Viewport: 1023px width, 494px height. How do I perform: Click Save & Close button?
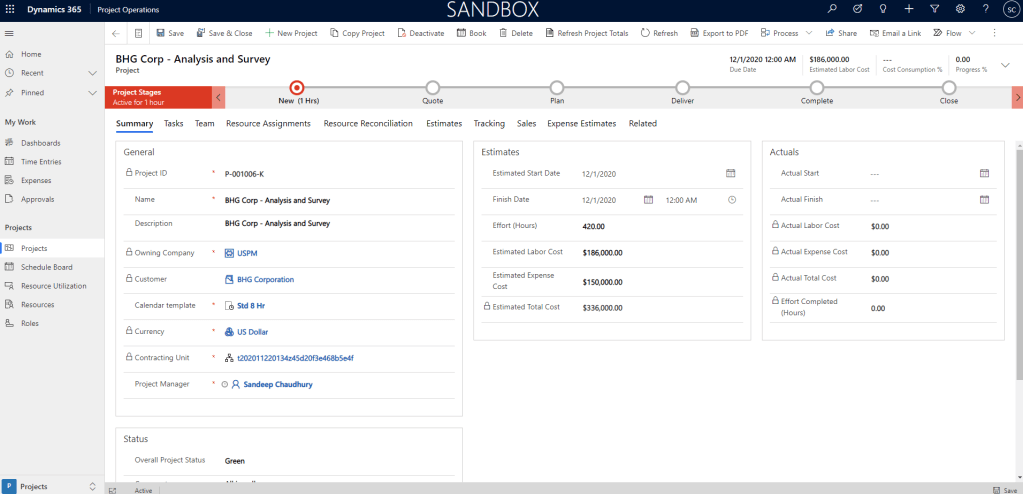click(x=224, y=33)
